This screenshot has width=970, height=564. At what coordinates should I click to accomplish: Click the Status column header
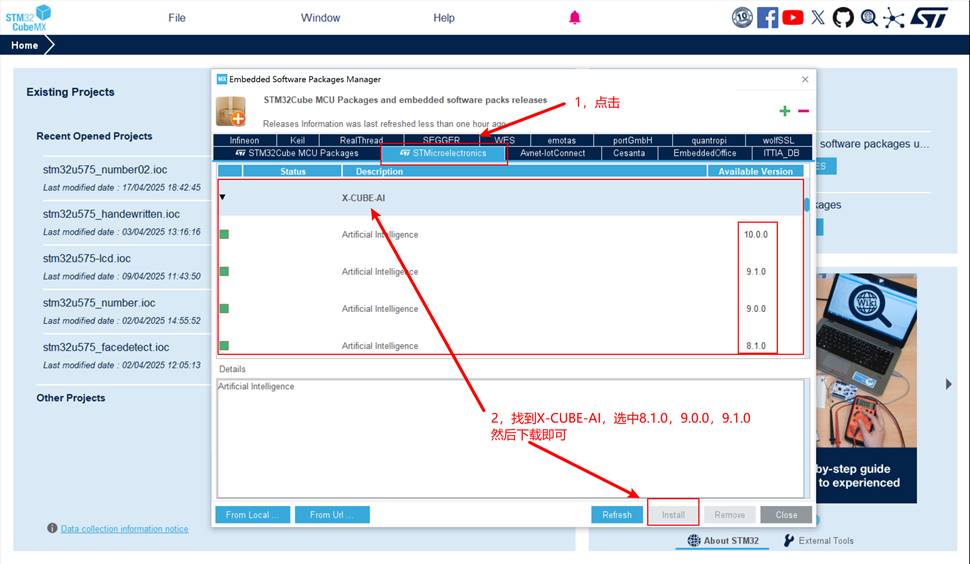coord(293,171)
